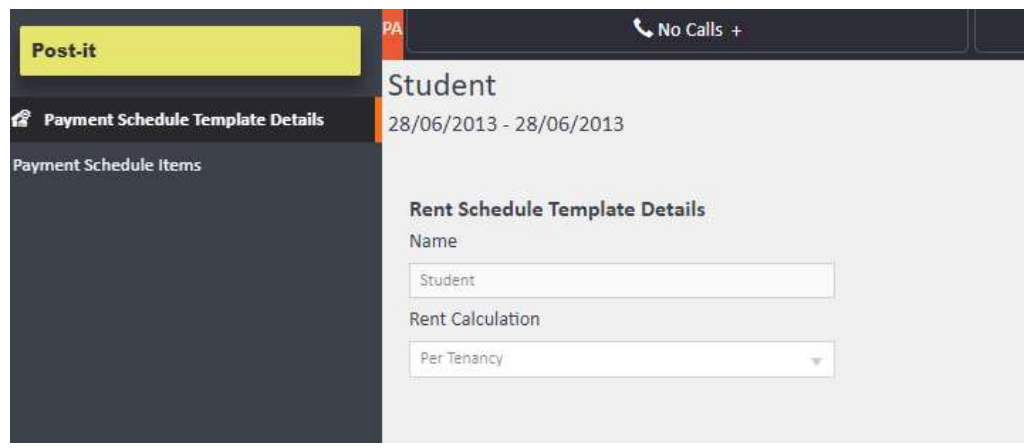Click the 28/06/2013 date range text
The height and width of the screenshot is (448, 1024).
coord(505,125)
